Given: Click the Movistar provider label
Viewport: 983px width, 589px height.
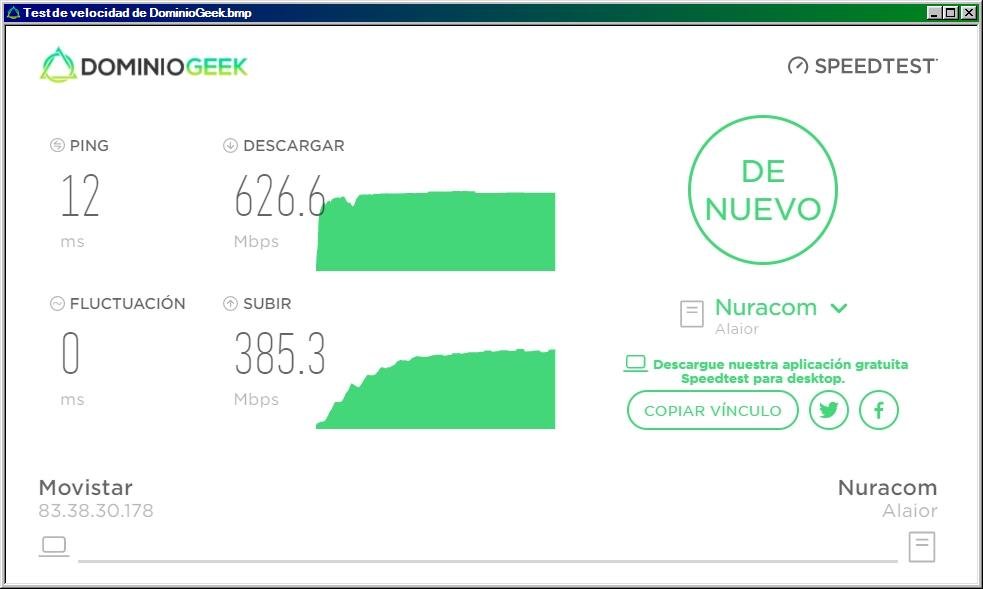Looking at the screenshot, I should [x=85, y=488].
